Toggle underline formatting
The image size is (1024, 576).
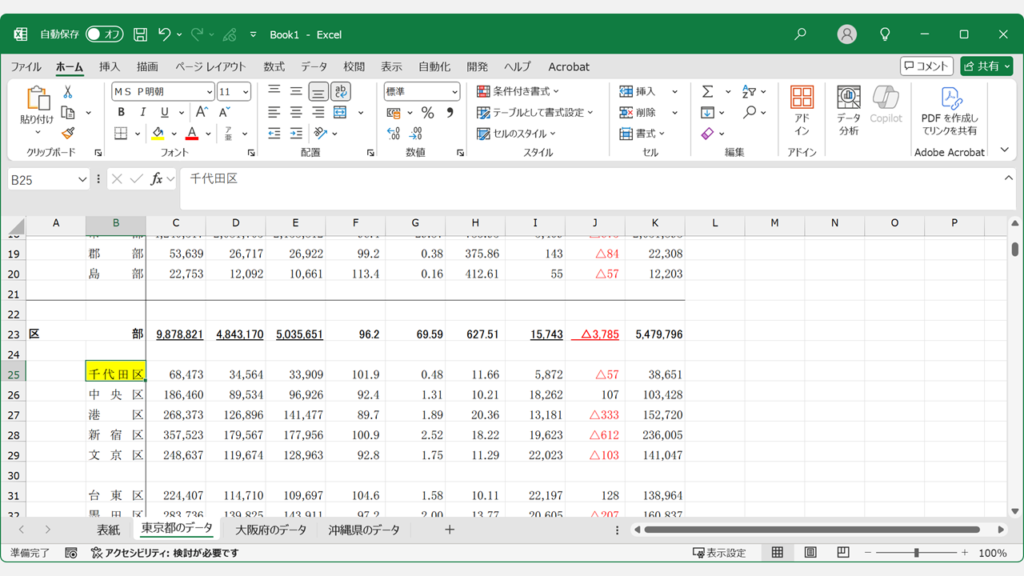(165, 112)
